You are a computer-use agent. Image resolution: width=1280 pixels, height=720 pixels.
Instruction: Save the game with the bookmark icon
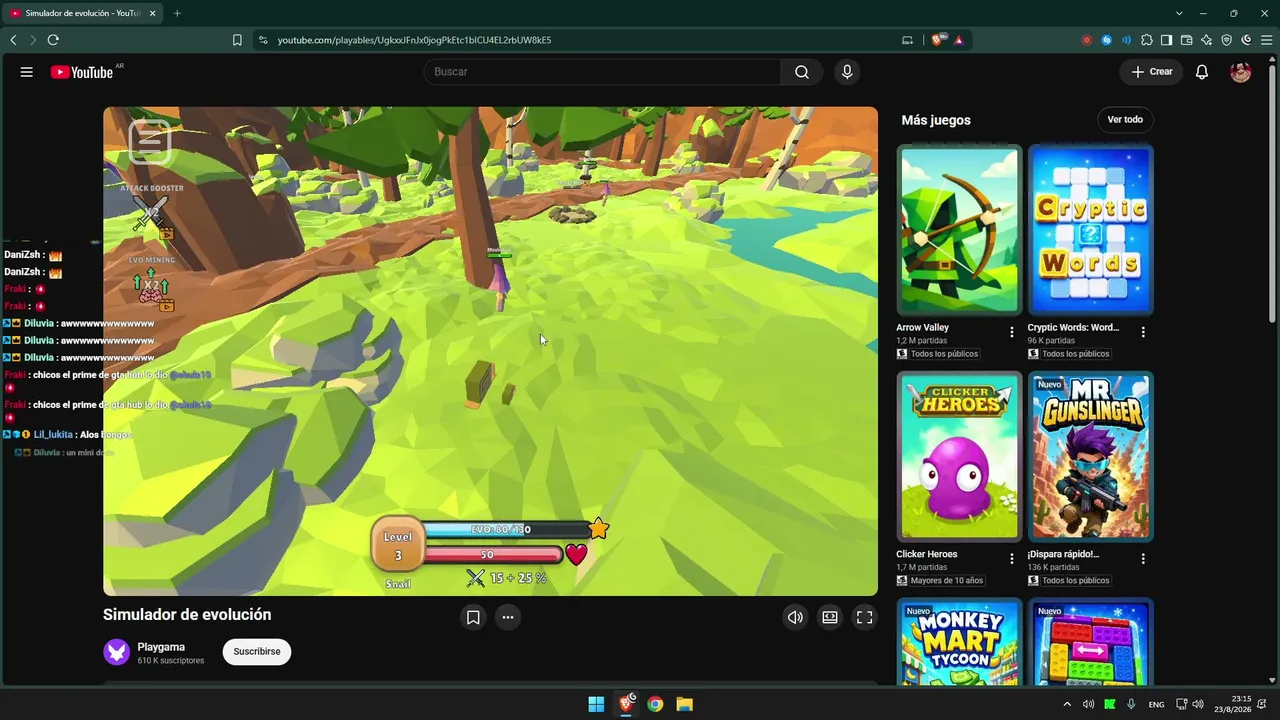tap(473, 617)
